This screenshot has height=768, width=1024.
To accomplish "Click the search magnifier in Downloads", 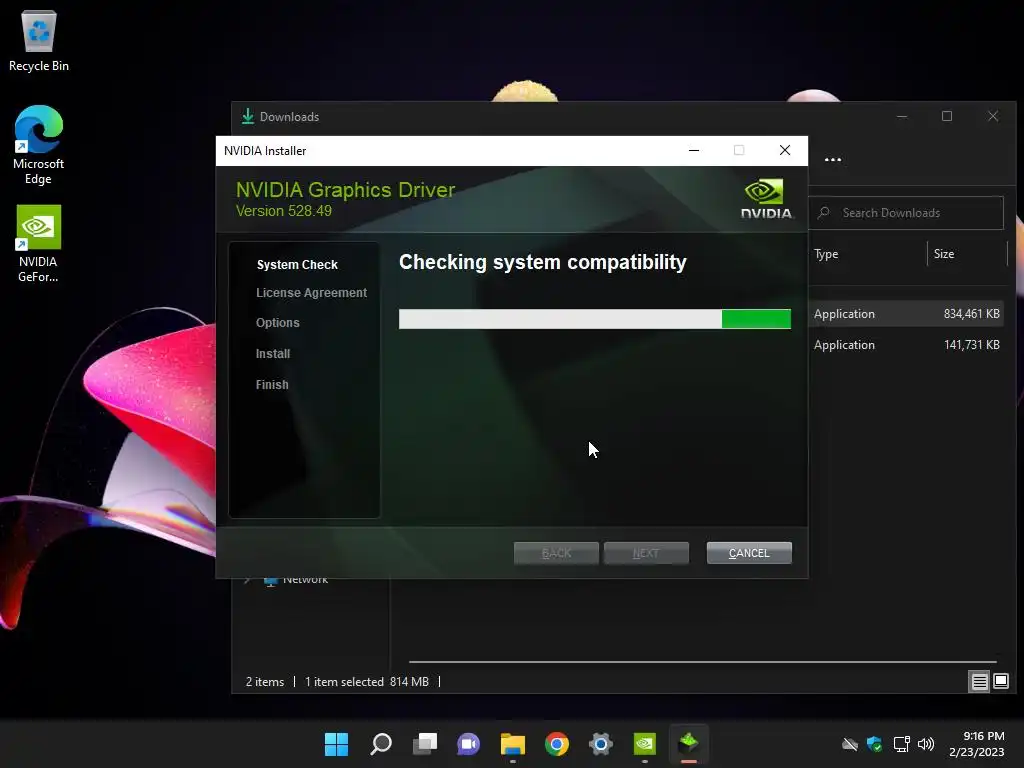I will click(824, 213).
